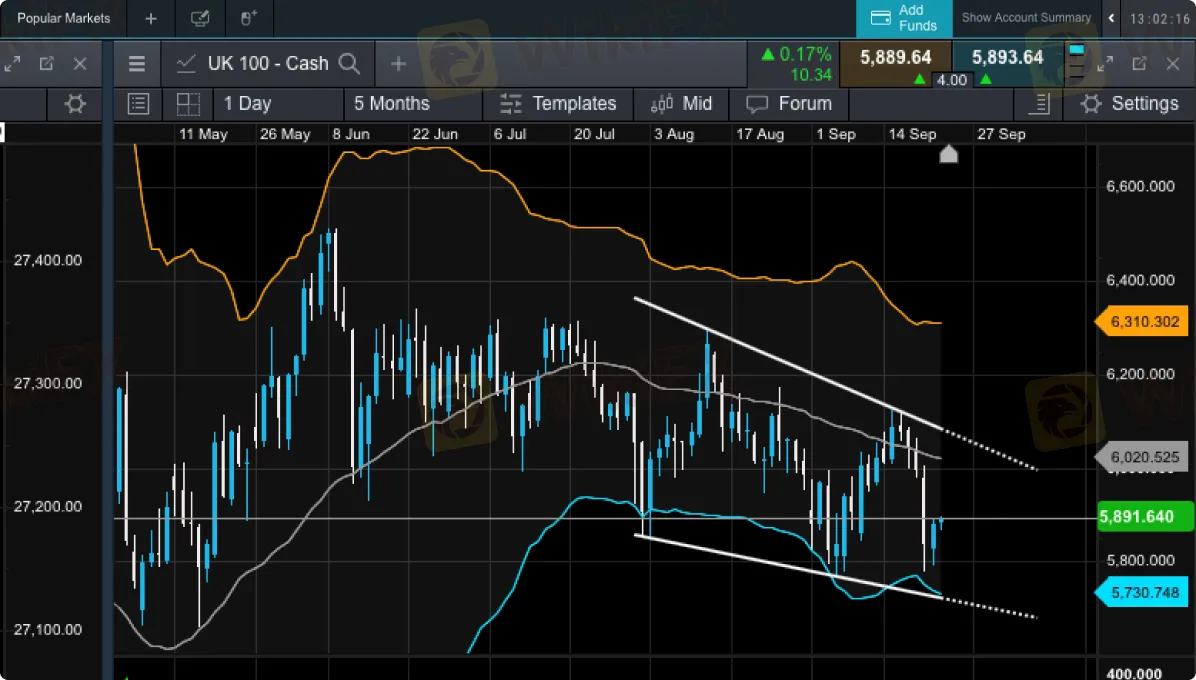The image size is (1196, 680).
Task: Select the chart type line icon
Action: tap(185, 63)
